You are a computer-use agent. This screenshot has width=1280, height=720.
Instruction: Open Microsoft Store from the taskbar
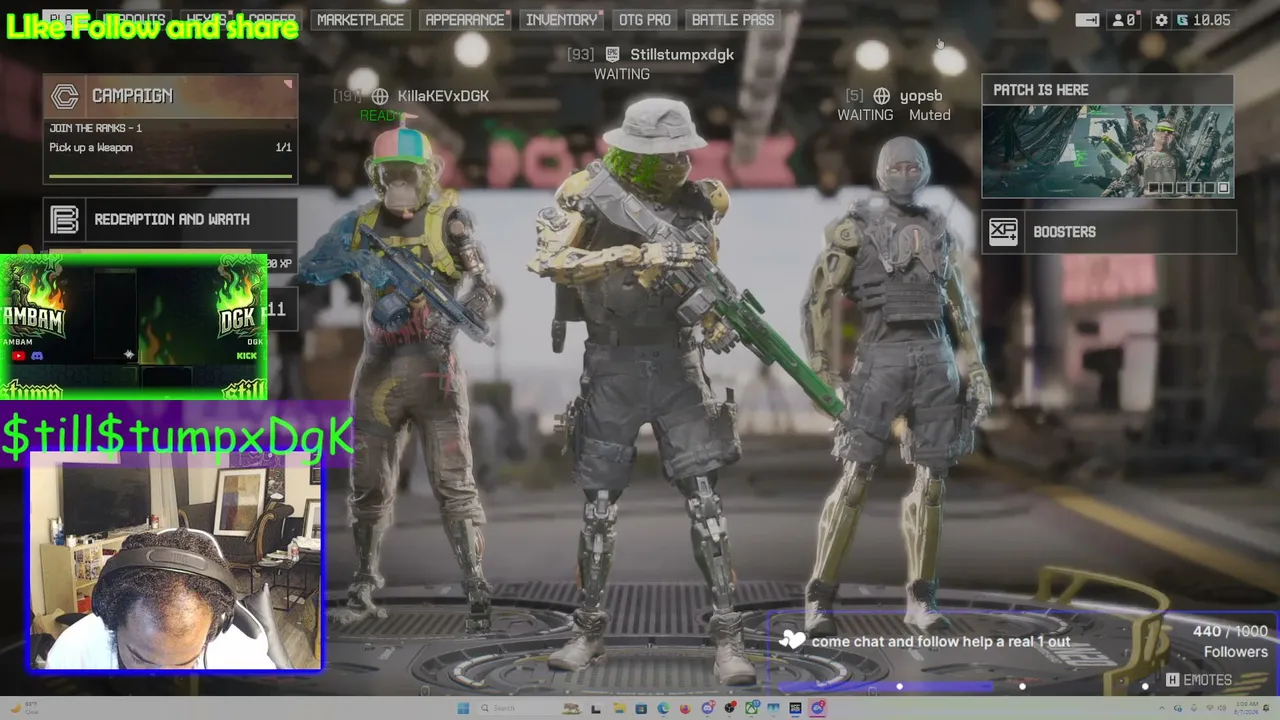tap(641, 709)
